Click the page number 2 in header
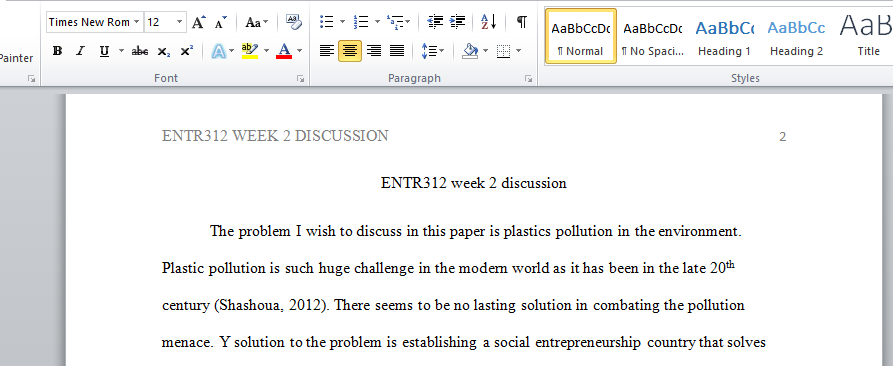 (783, 137)
